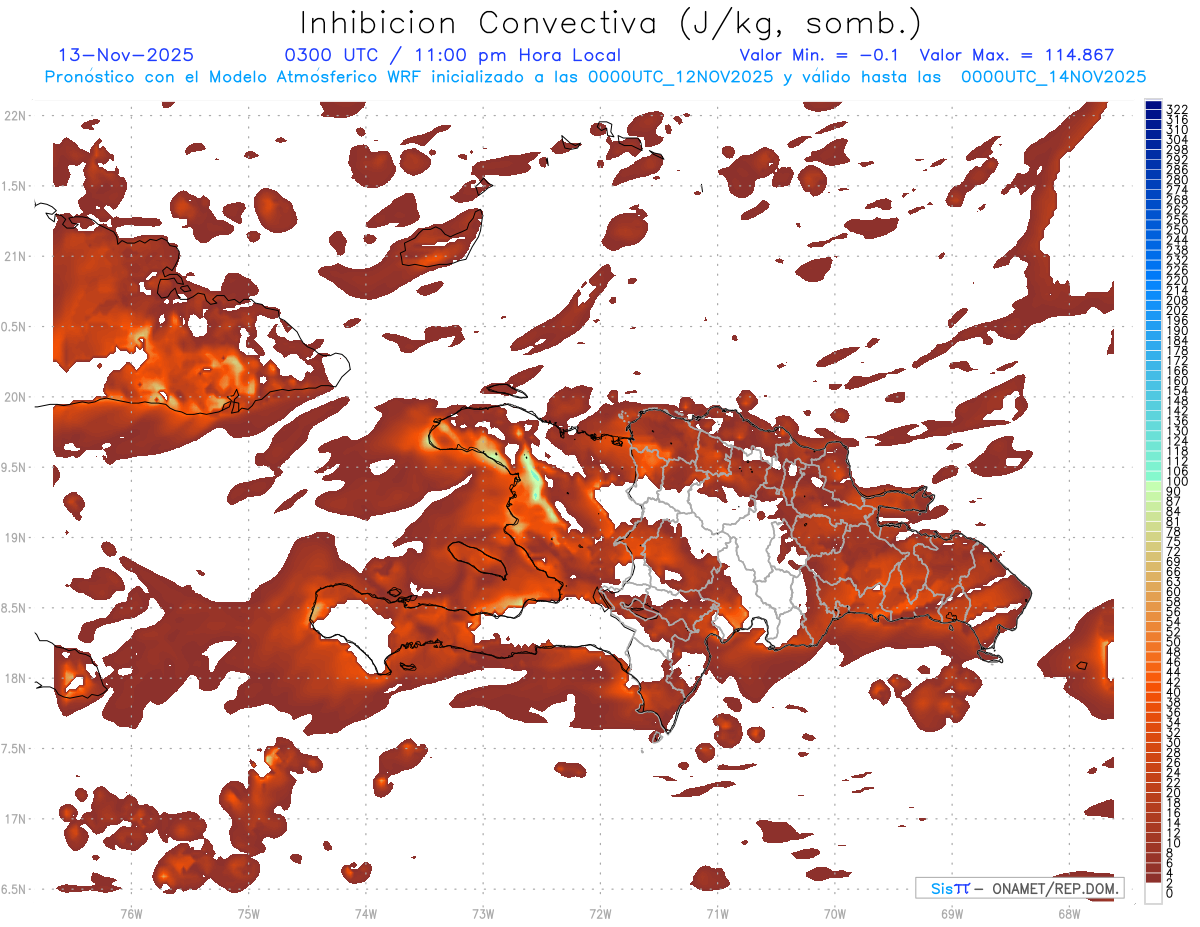Click the WRF model forecast description line

(595, 77)
